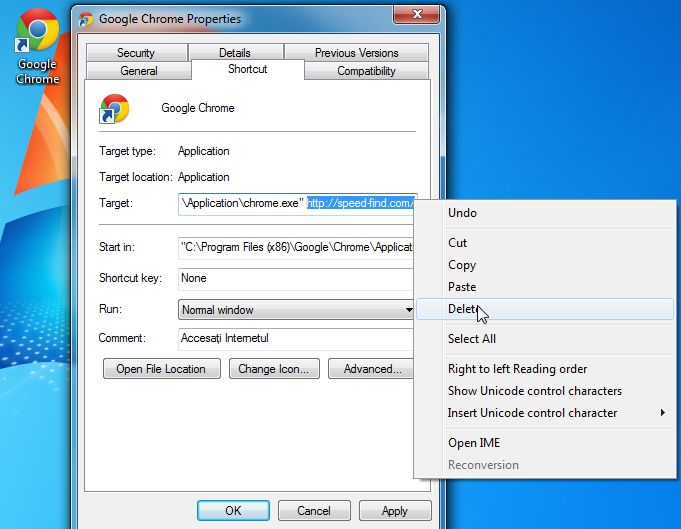
Task: Expand the Run Normal window dropdown
Action: [x=296, y=310]
